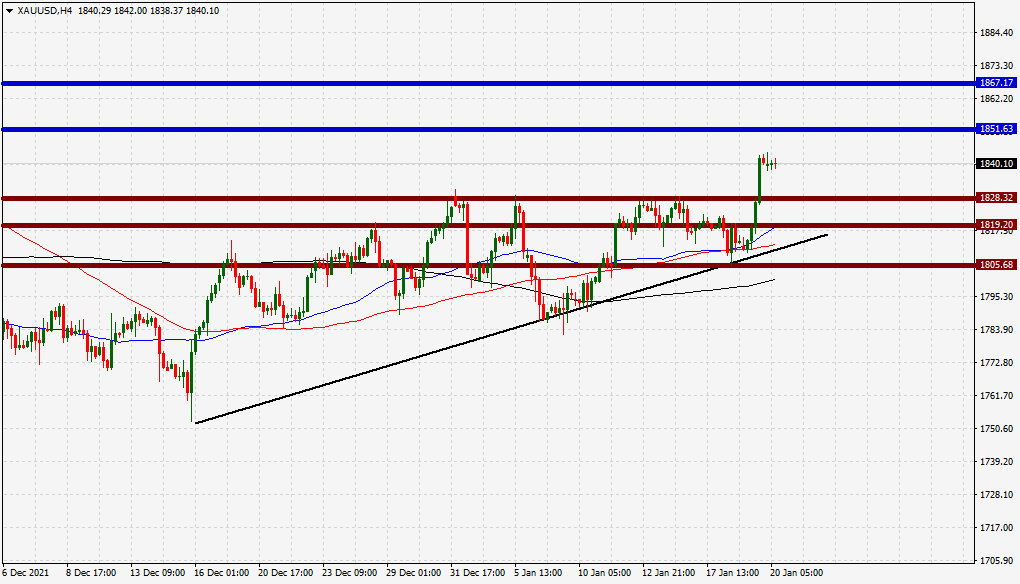This screenshot has width=1020, height=584.
Task: Select the blue horizontal line at 1851.63
Action: click(x=488, y=129)
